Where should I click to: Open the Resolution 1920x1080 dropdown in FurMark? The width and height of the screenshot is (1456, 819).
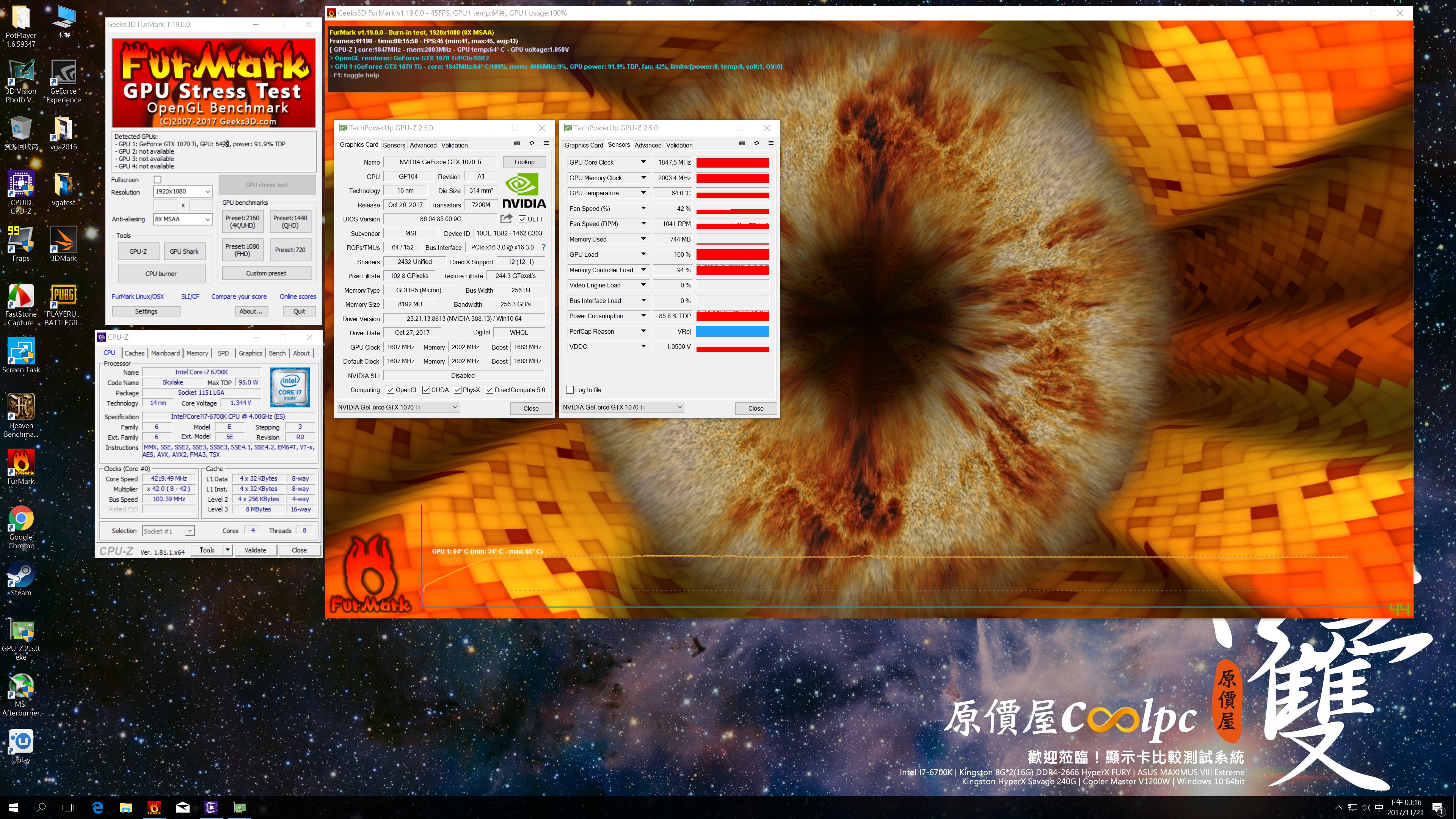click(182, 191)
